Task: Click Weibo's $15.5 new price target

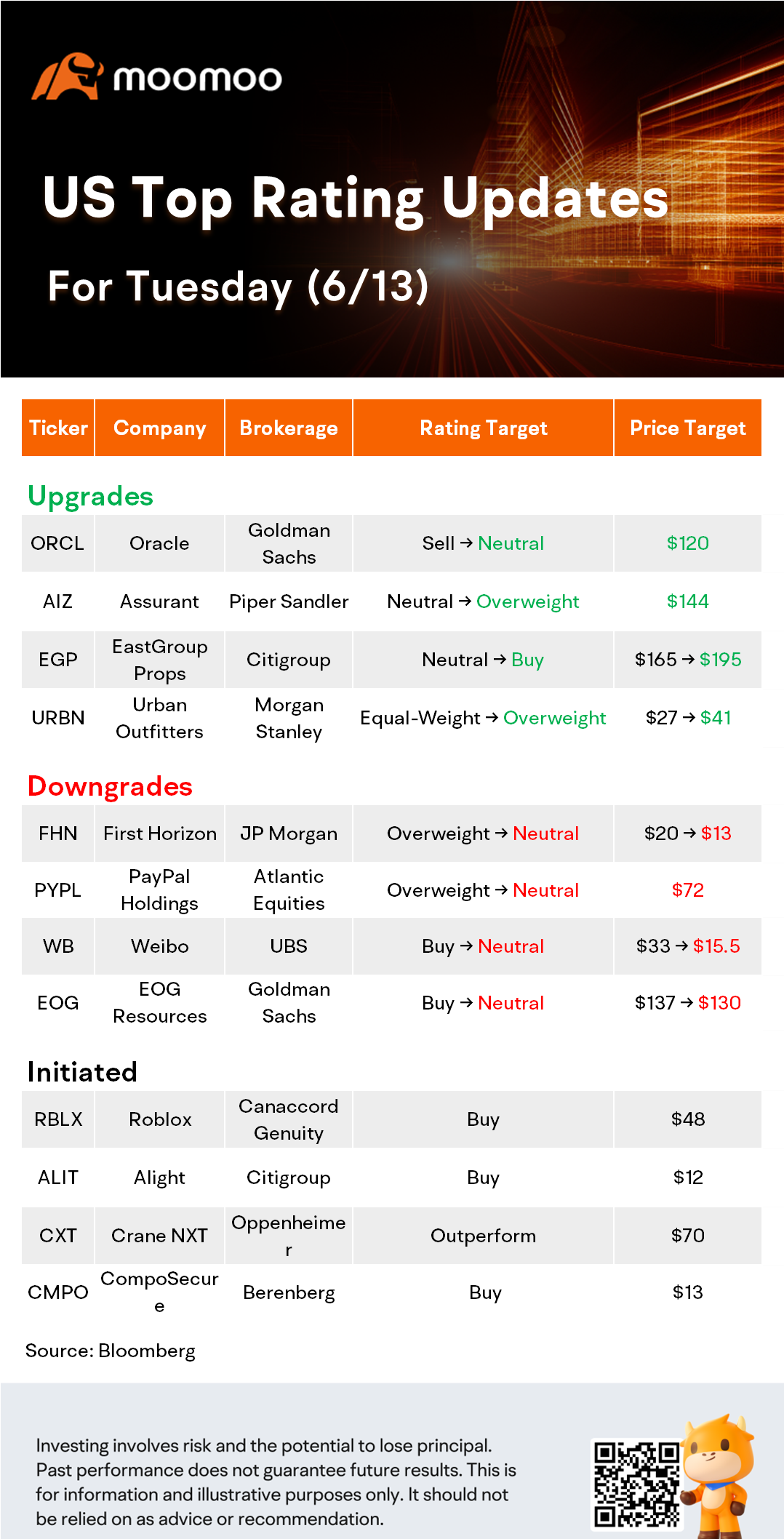Action: (x=716, y=946)
